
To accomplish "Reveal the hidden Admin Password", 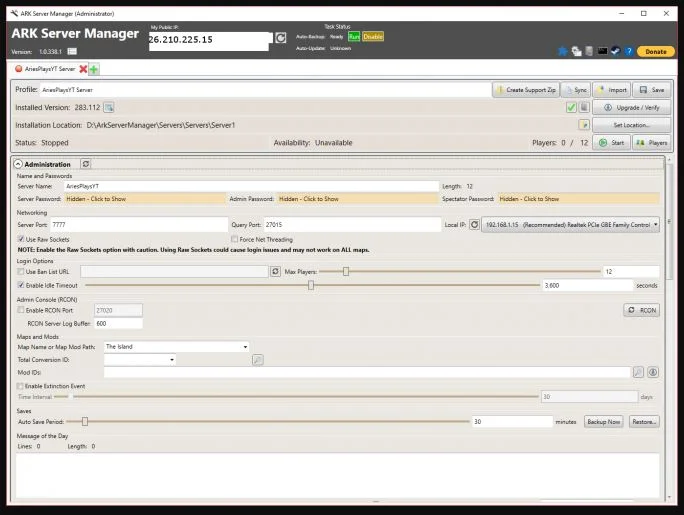I will point(358,199).
